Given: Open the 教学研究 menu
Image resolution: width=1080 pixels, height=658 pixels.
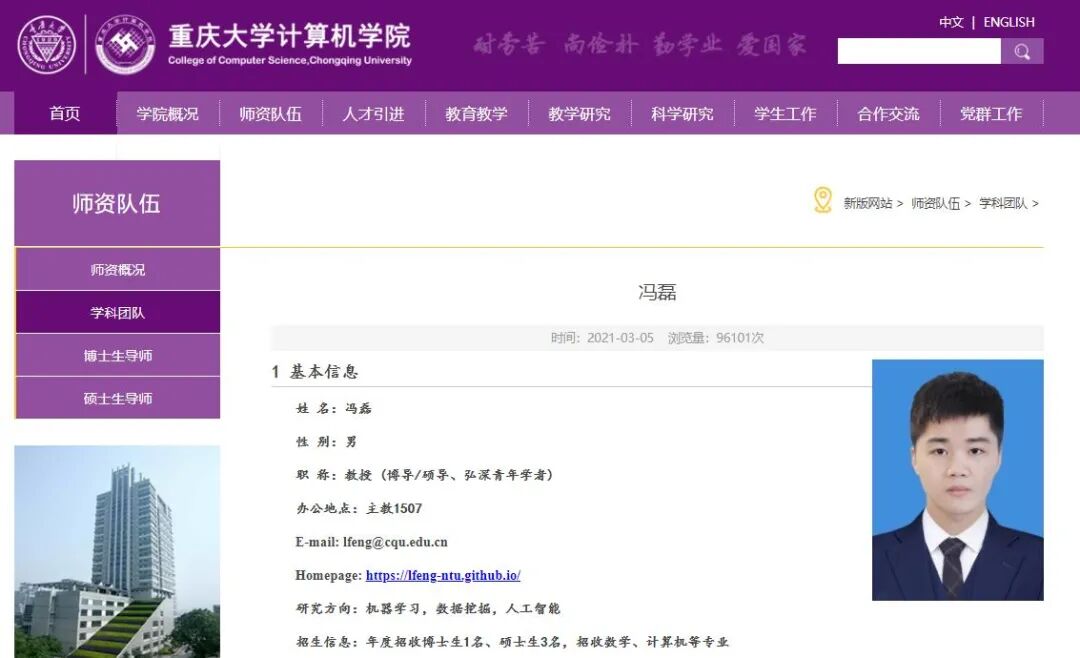Looking at the screenshot, I should 579,114.
